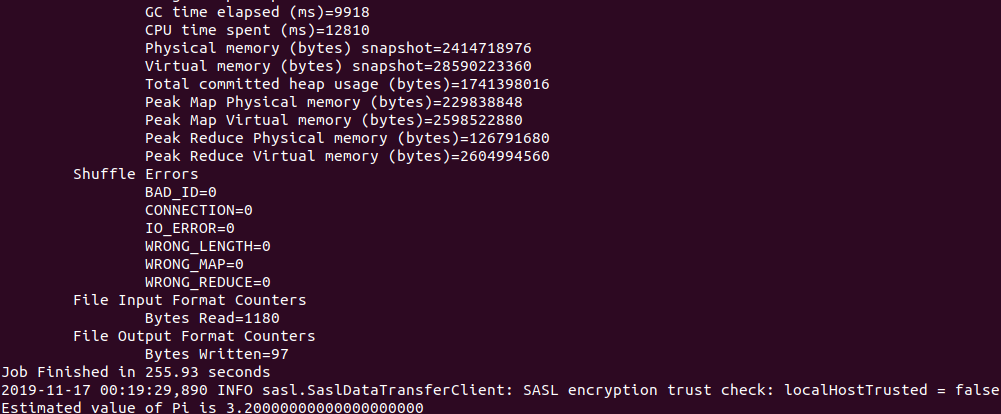Click the "GC time elapsed (ms)=9918" line
The width and height of the screenshot is (1001, 414).
coord(248,12)
